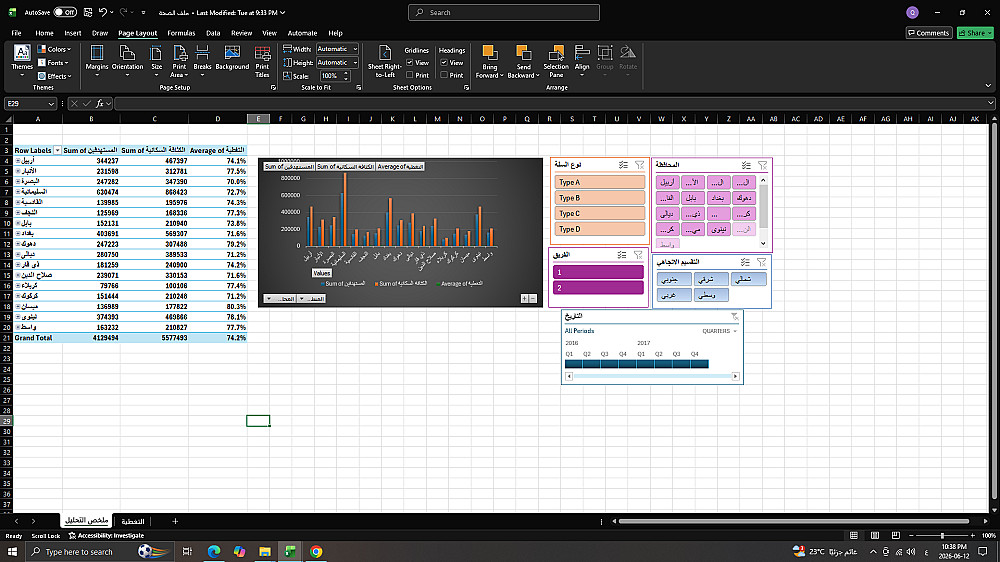Viewport: 1000px width, 562px height.
Task: Open the Themes gallery
Action: [x=22, y=61]
